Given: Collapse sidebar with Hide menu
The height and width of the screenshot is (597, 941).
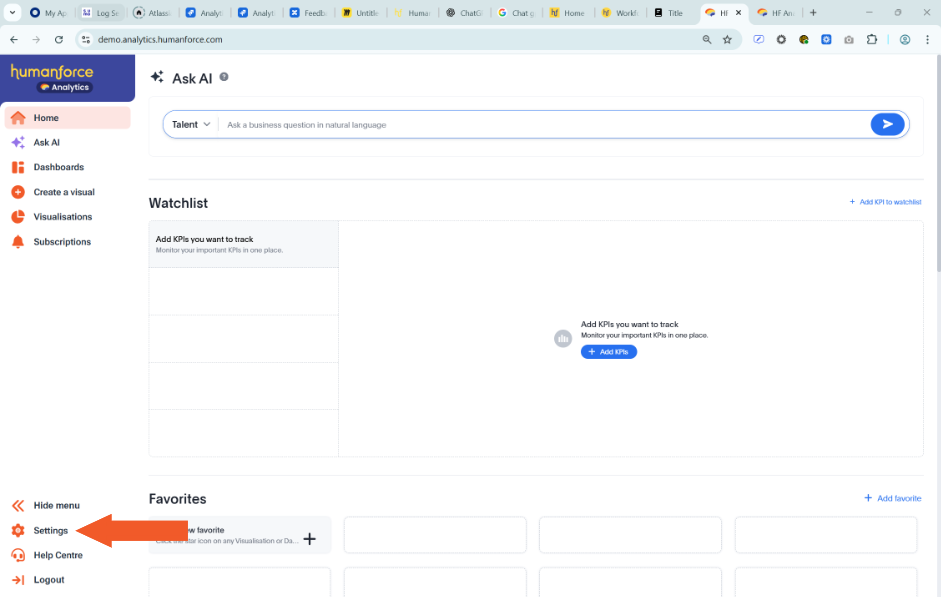Looking at the screenshot, I should pos(56,506).
